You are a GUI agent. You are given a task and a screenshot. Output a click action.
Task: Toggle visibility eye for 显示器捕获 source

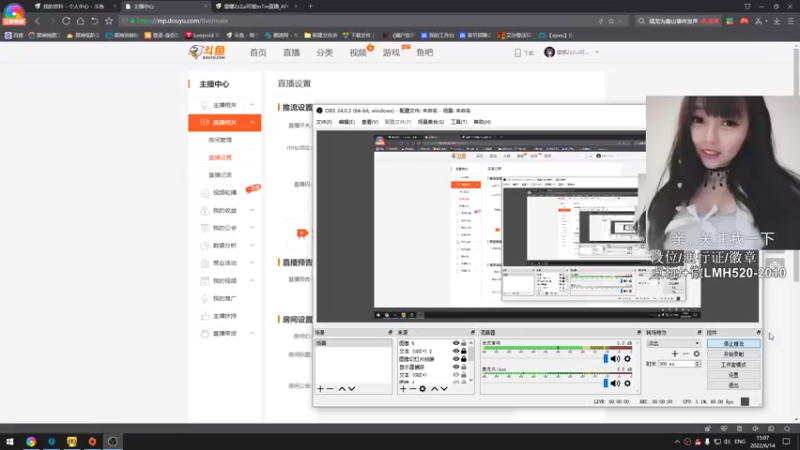pos(456,367)
